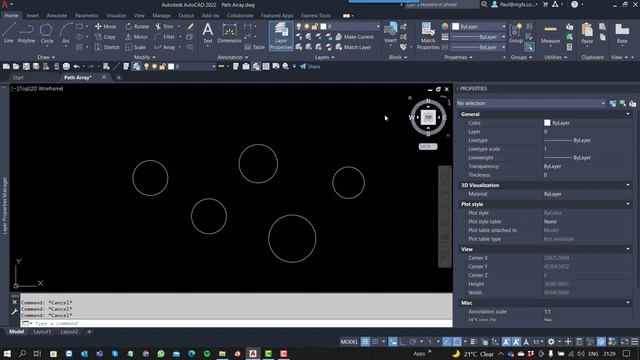The image size is (640, 360).
Task: Toggle Quick Select in Properties panel
Action: (x=633, y=104)
